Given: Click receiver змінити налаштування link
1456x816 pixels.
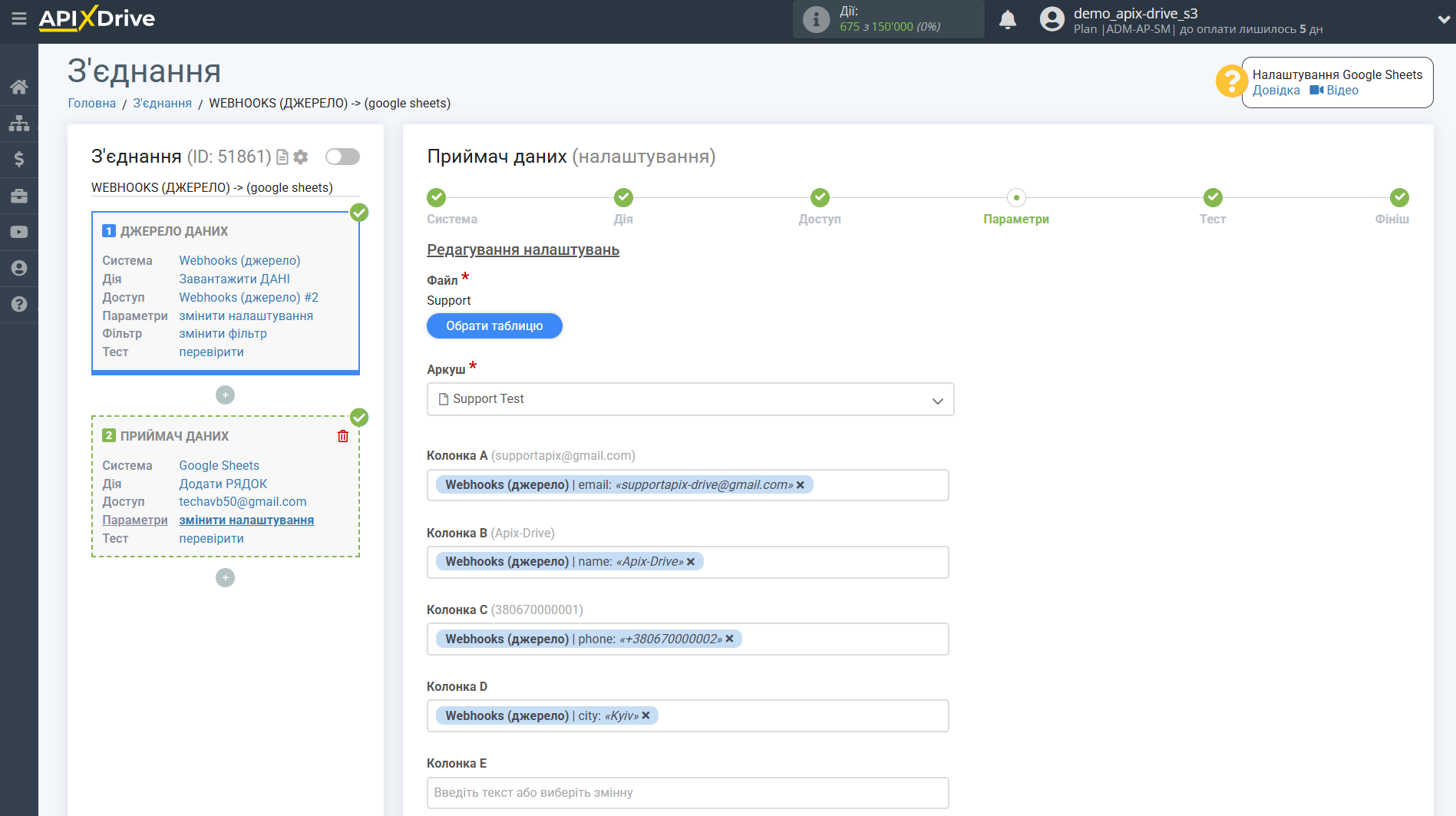Looking at the screenshot, I should (x=246, y=520).
